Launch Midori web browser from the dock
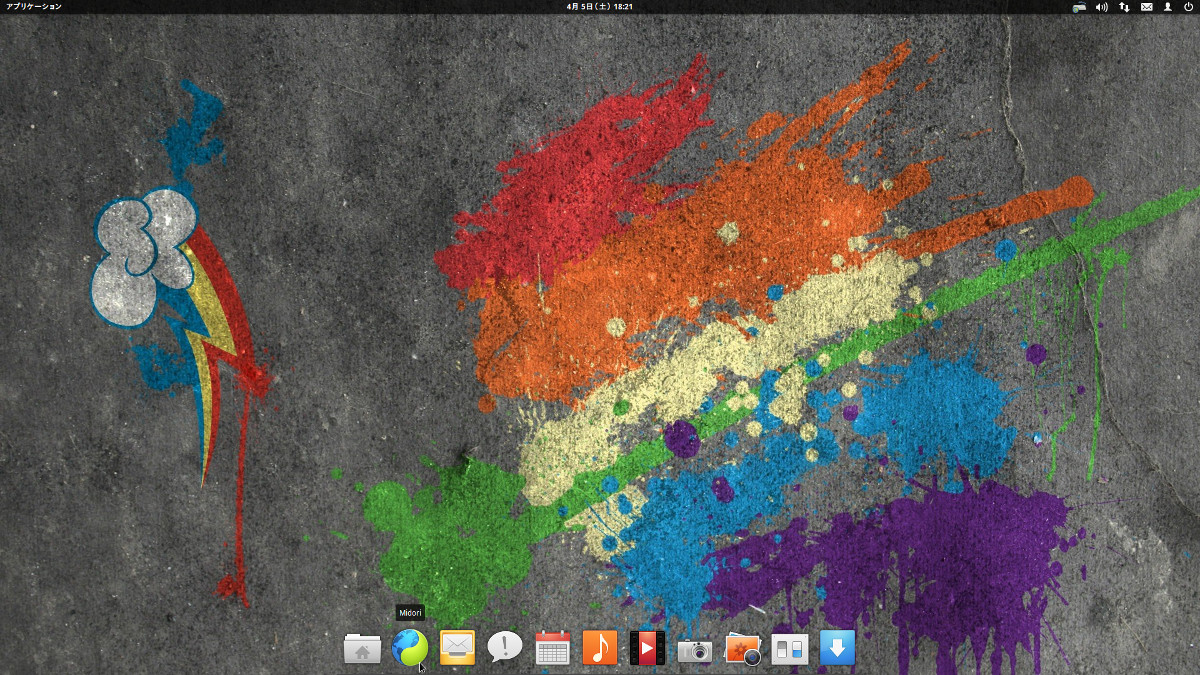The height and width of the screenshot is (675, 1200). coord(410,649)
